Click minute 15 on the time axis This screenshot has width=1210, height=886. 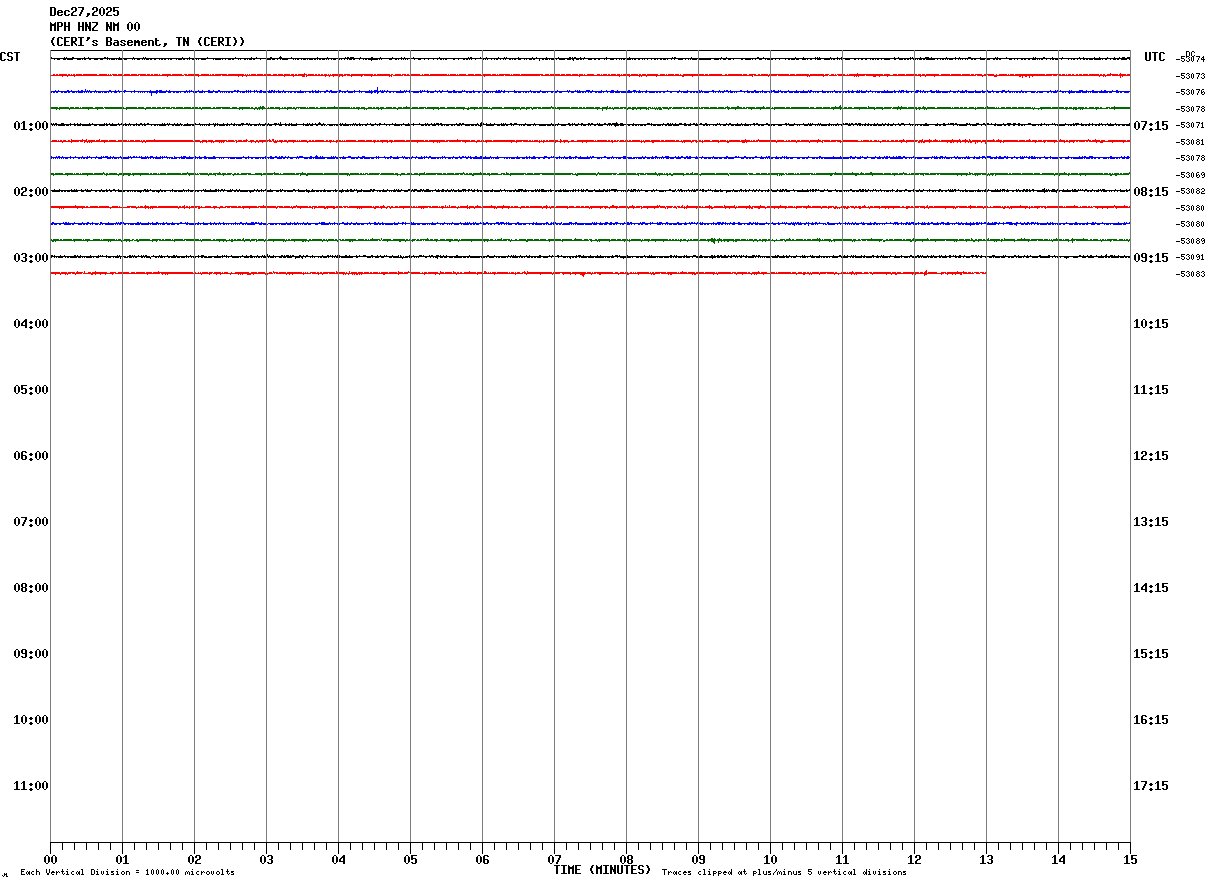pos(1130,860)
